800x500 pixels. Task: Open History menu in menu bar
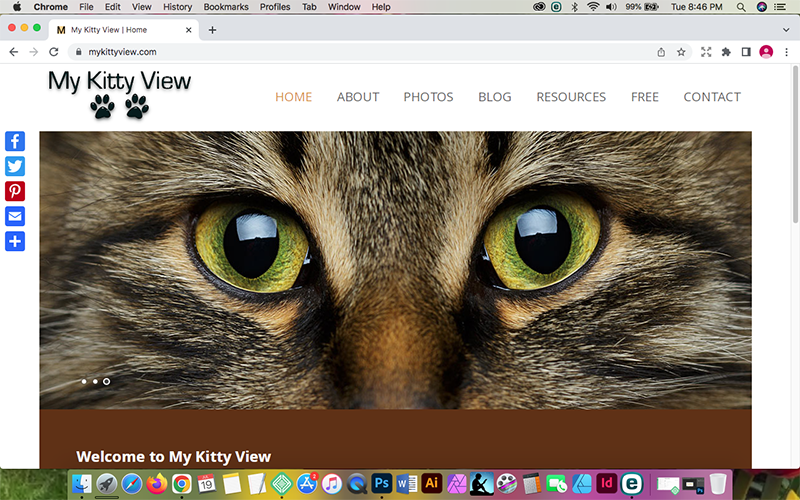pos(177,7)
